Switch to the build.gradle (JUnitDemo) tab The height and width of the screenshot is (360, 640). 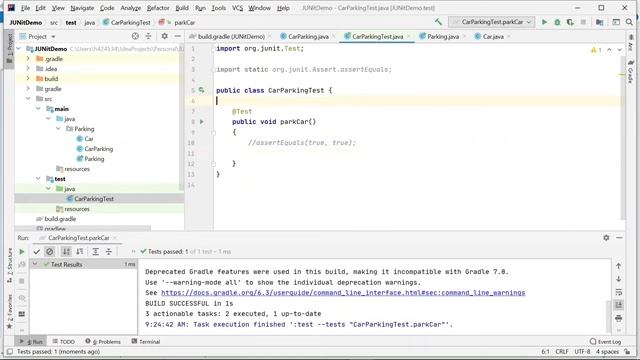click(x=231, y=36)
